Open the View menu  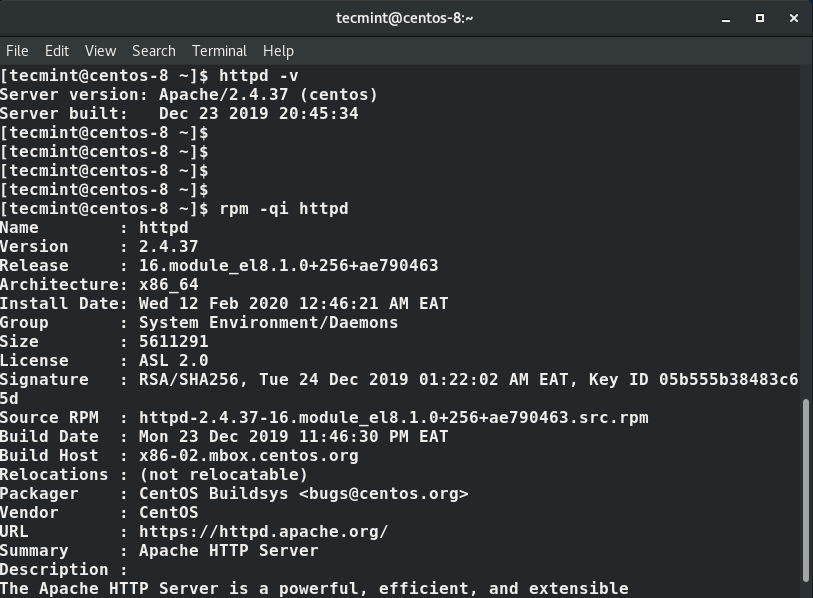point(101,51)
